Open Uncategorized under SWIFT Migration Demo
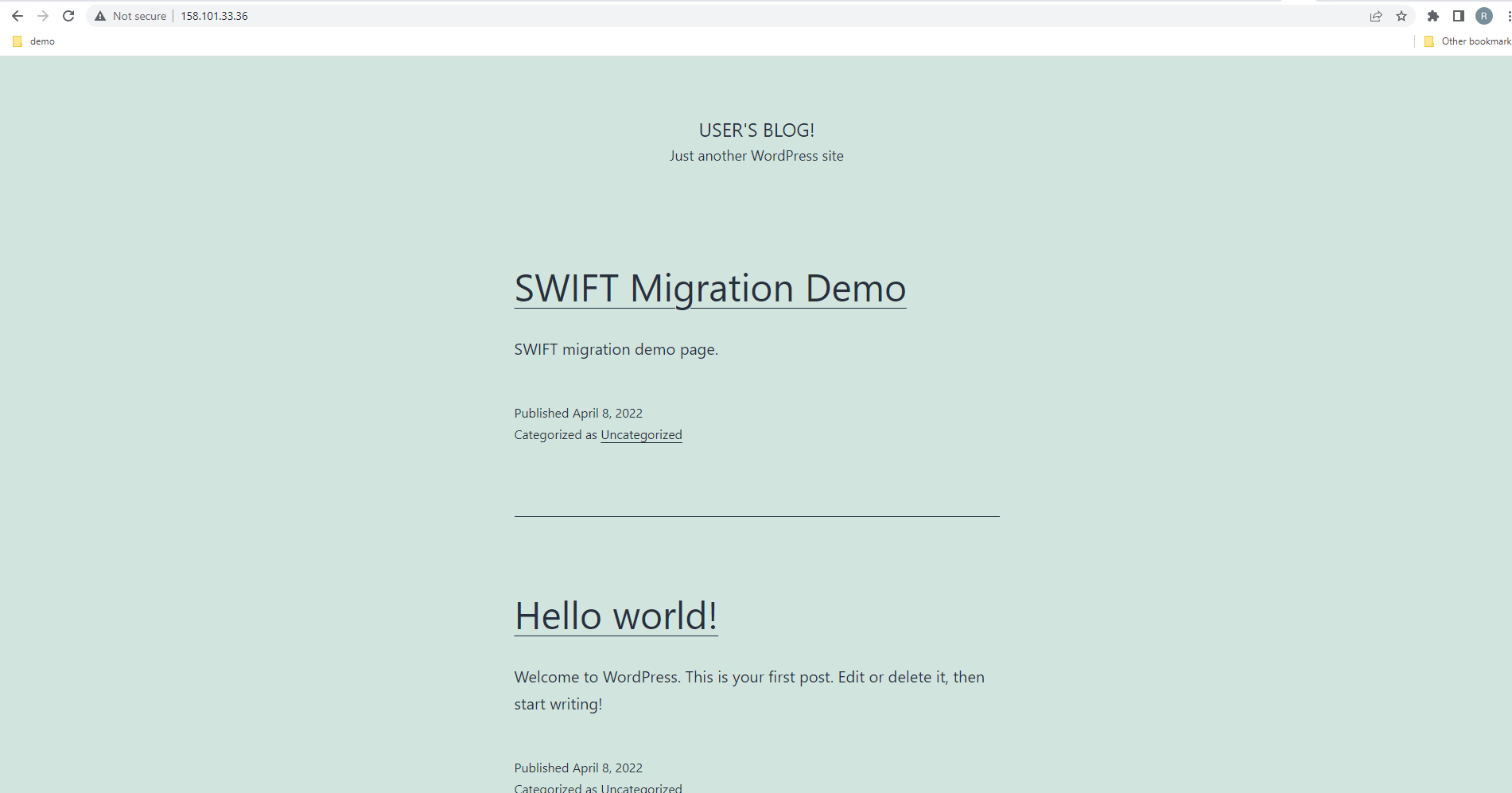This screenshot has height=793, width=1512. pyautogui.click(x=641, y=435)
